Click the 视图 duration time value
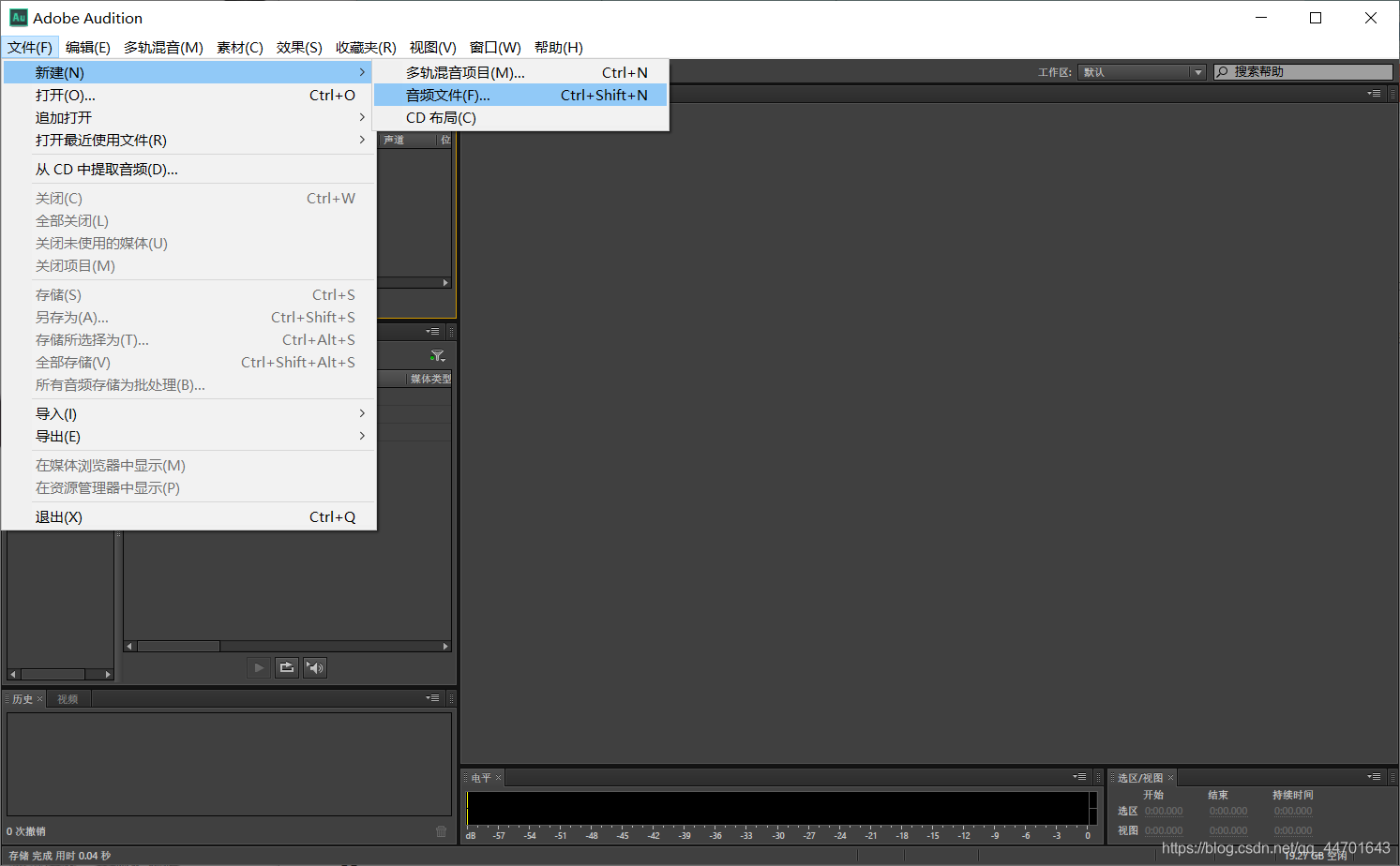Screen dimensions: 1400x866 tap(1293, 830)
